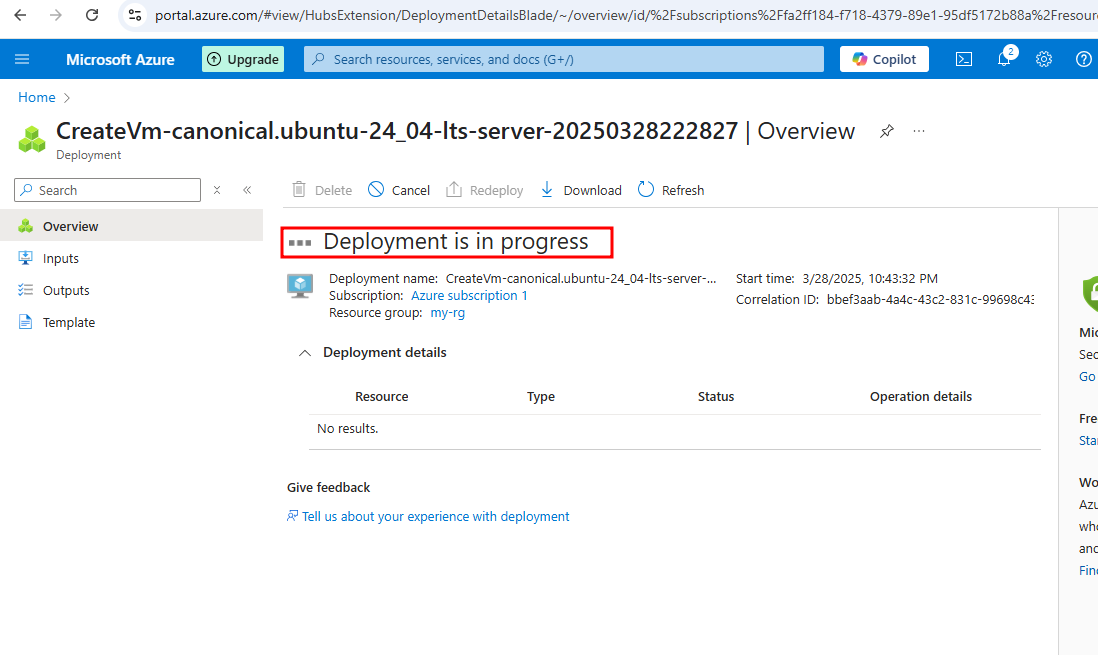Open Copilot
The width and height of the screenshot is (1098, 655).
[x=884, y=60]
